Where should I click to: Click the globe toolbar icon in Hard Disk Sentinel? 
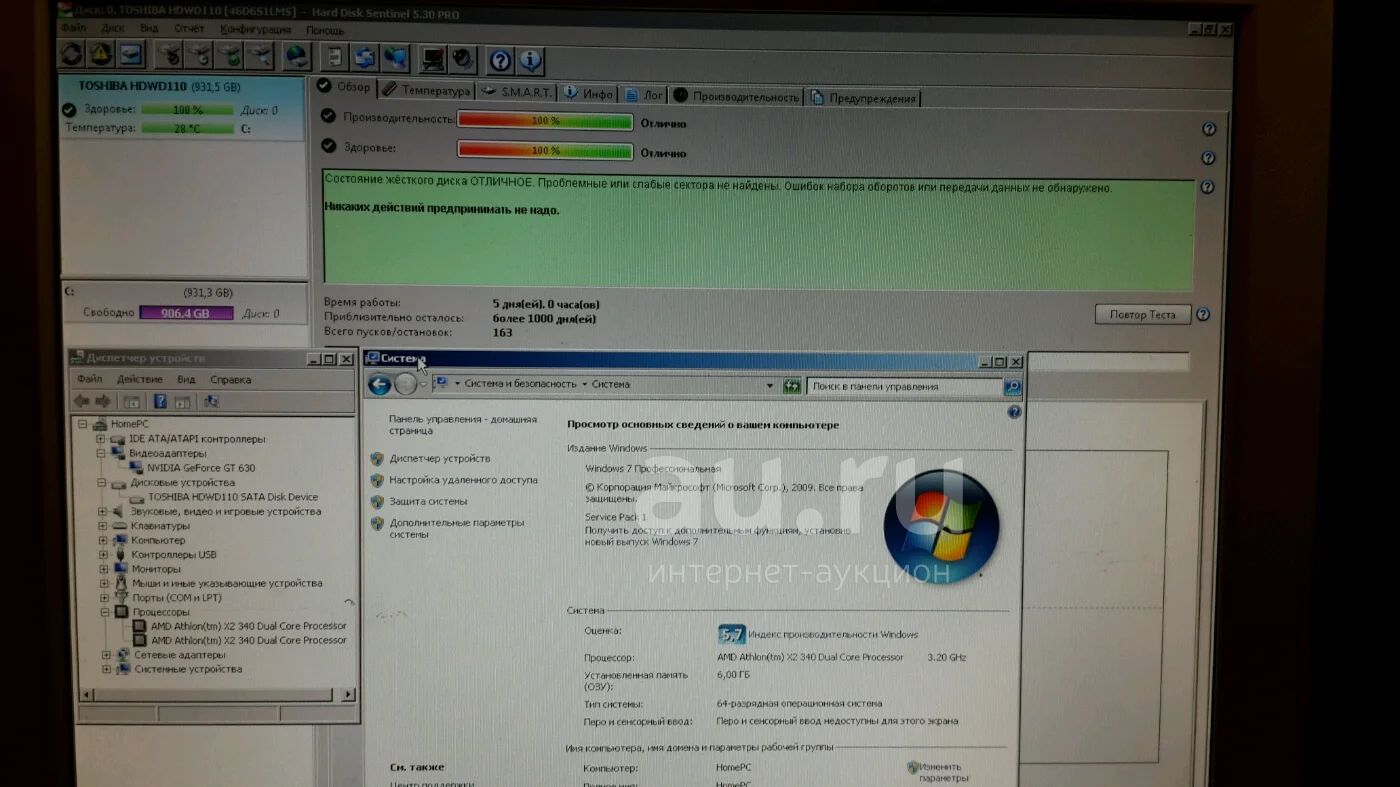click(297, 57)
